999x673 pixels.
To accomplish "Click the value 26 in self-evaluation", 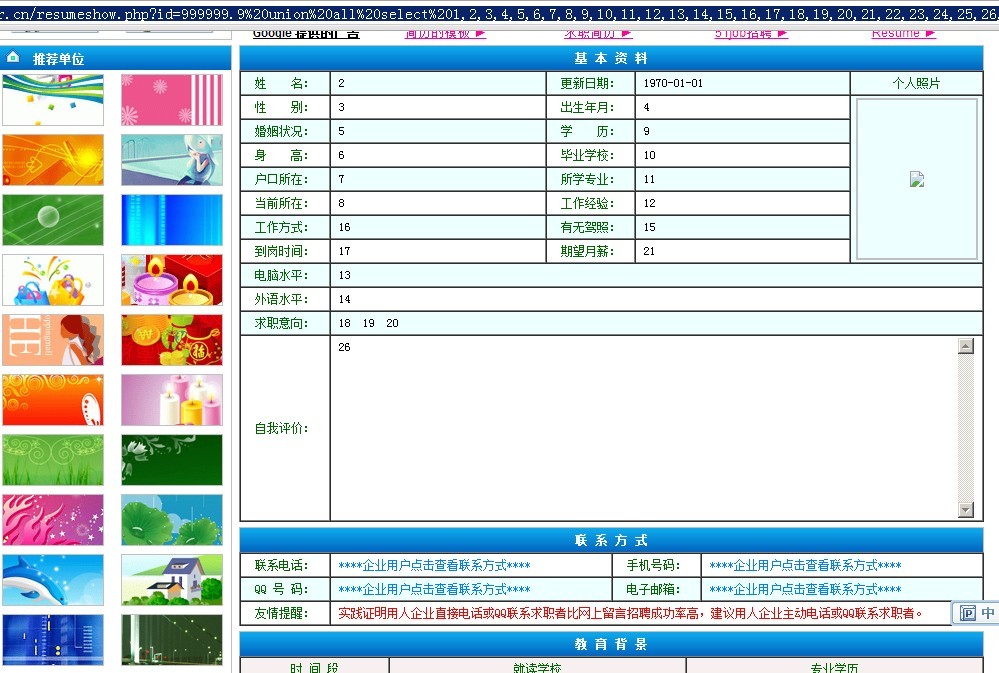I will 344,347.
